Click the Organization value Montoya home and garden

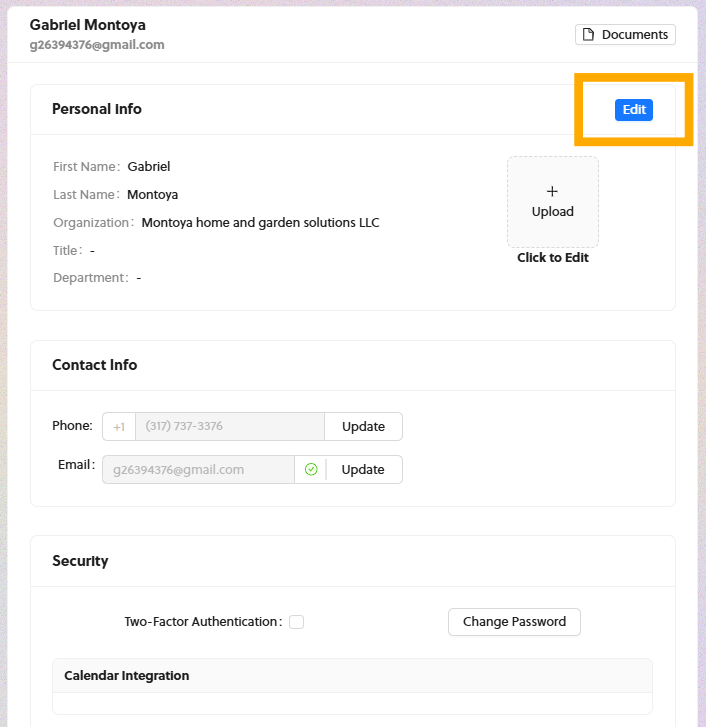260,223
